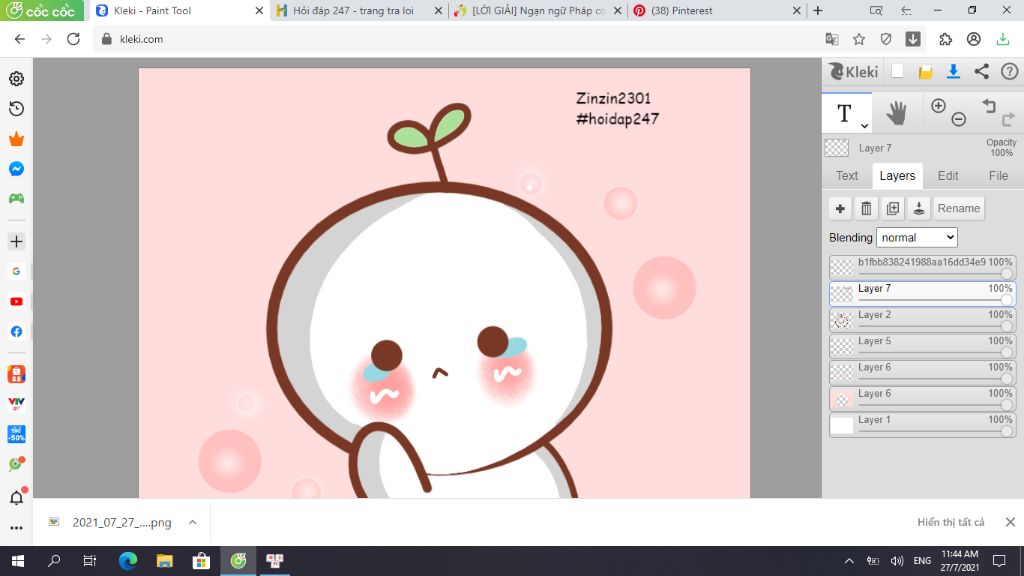Select Layer 7 in the layer list
Viewport: 1024px width, 576px height.
tap(922, 293)
